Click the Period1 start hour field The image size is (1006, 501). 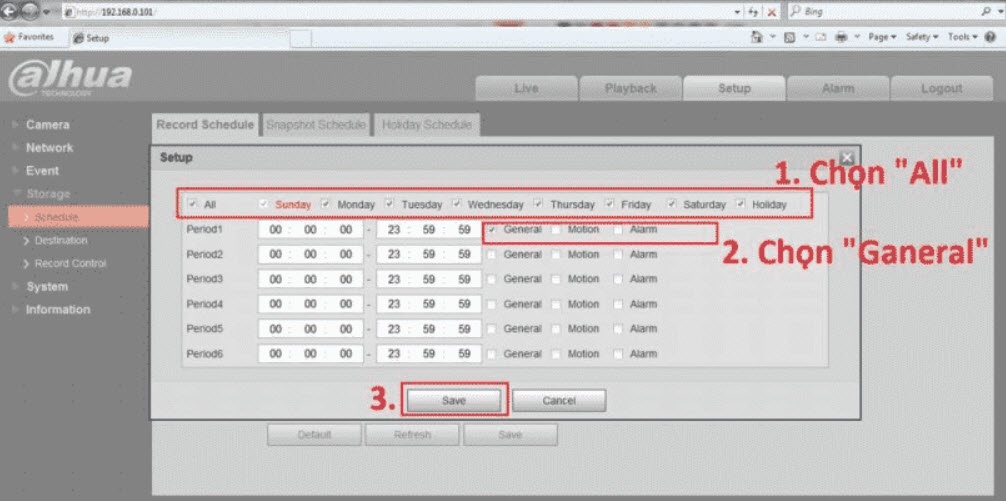tap(275, 230)
